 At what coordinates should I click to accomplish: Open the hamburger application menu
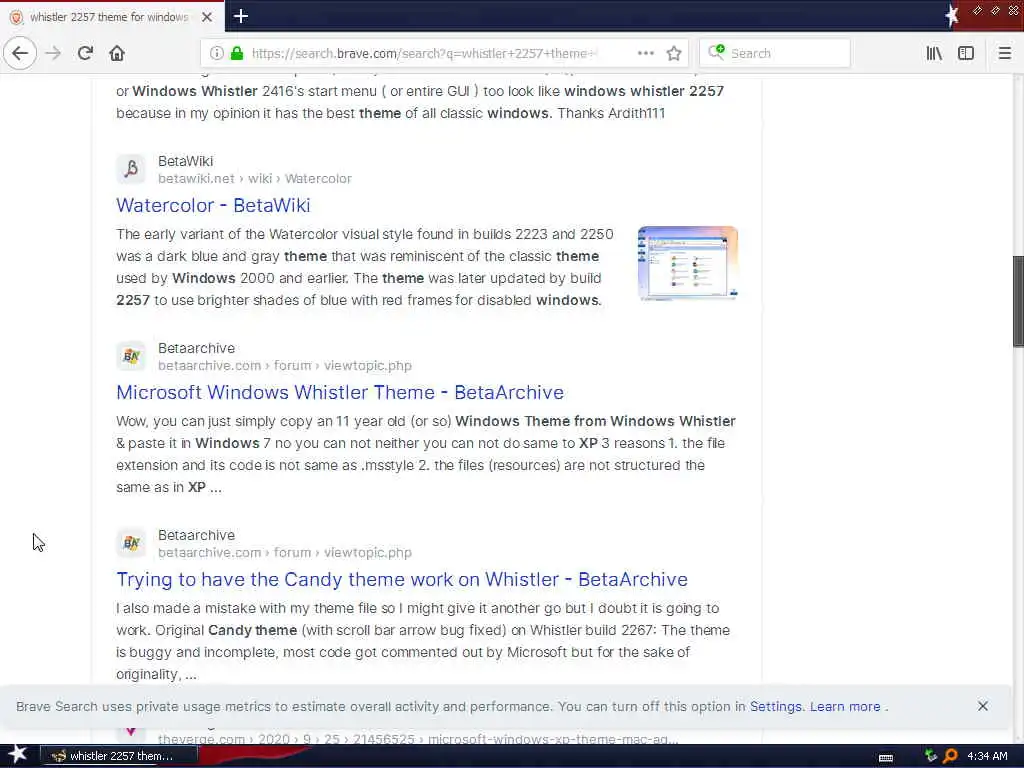tap(1004, 53)
